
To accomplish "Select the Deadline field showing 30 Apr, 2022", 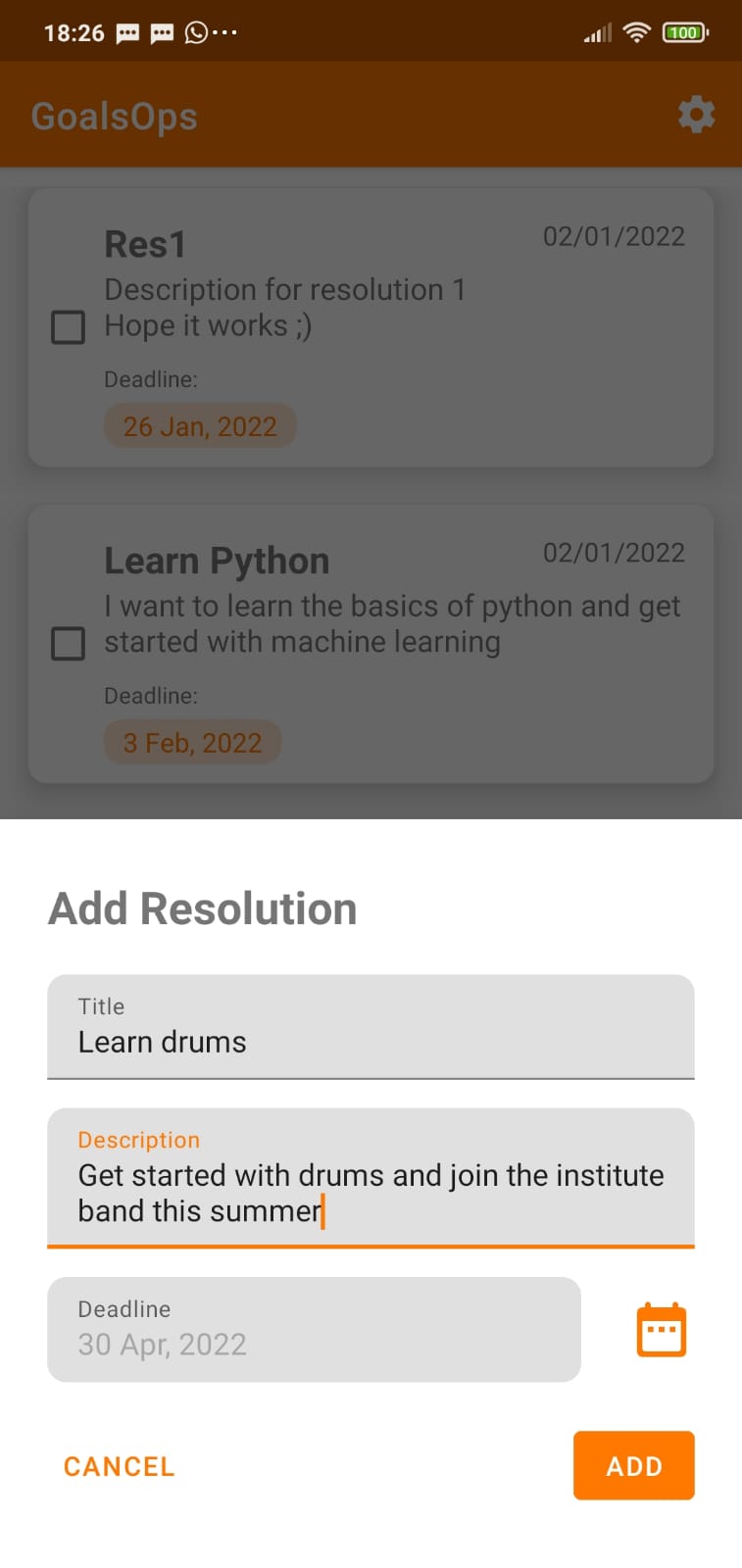I will tap(314, 1329).
